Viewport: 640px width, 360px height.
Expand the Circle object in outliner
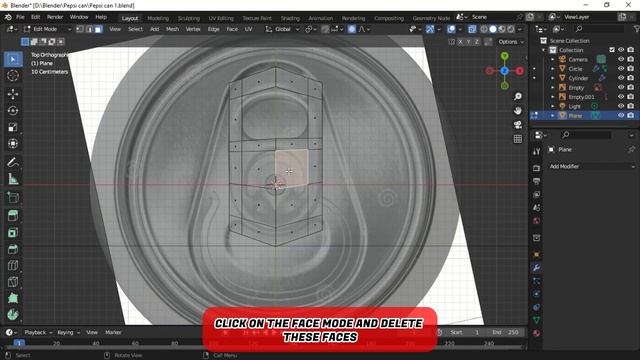tap(553, 69)
